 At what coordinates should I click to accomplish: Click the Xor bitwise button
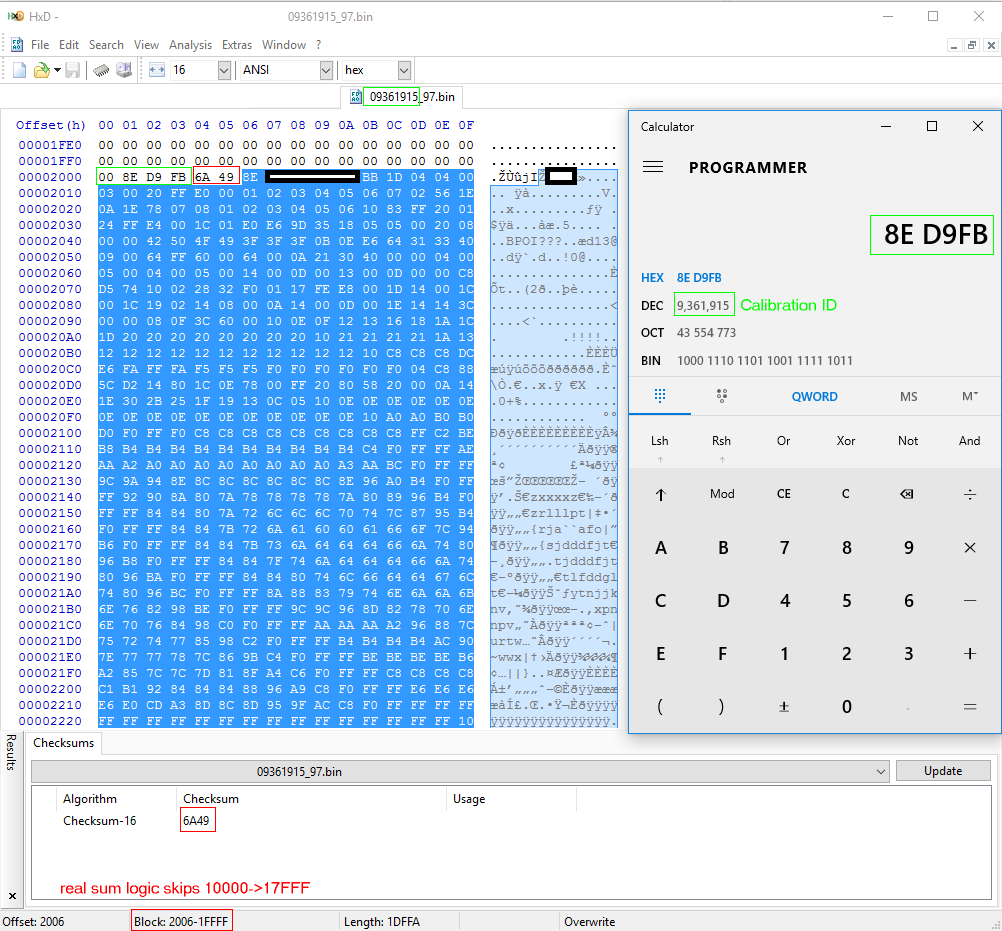pos(845,440)
